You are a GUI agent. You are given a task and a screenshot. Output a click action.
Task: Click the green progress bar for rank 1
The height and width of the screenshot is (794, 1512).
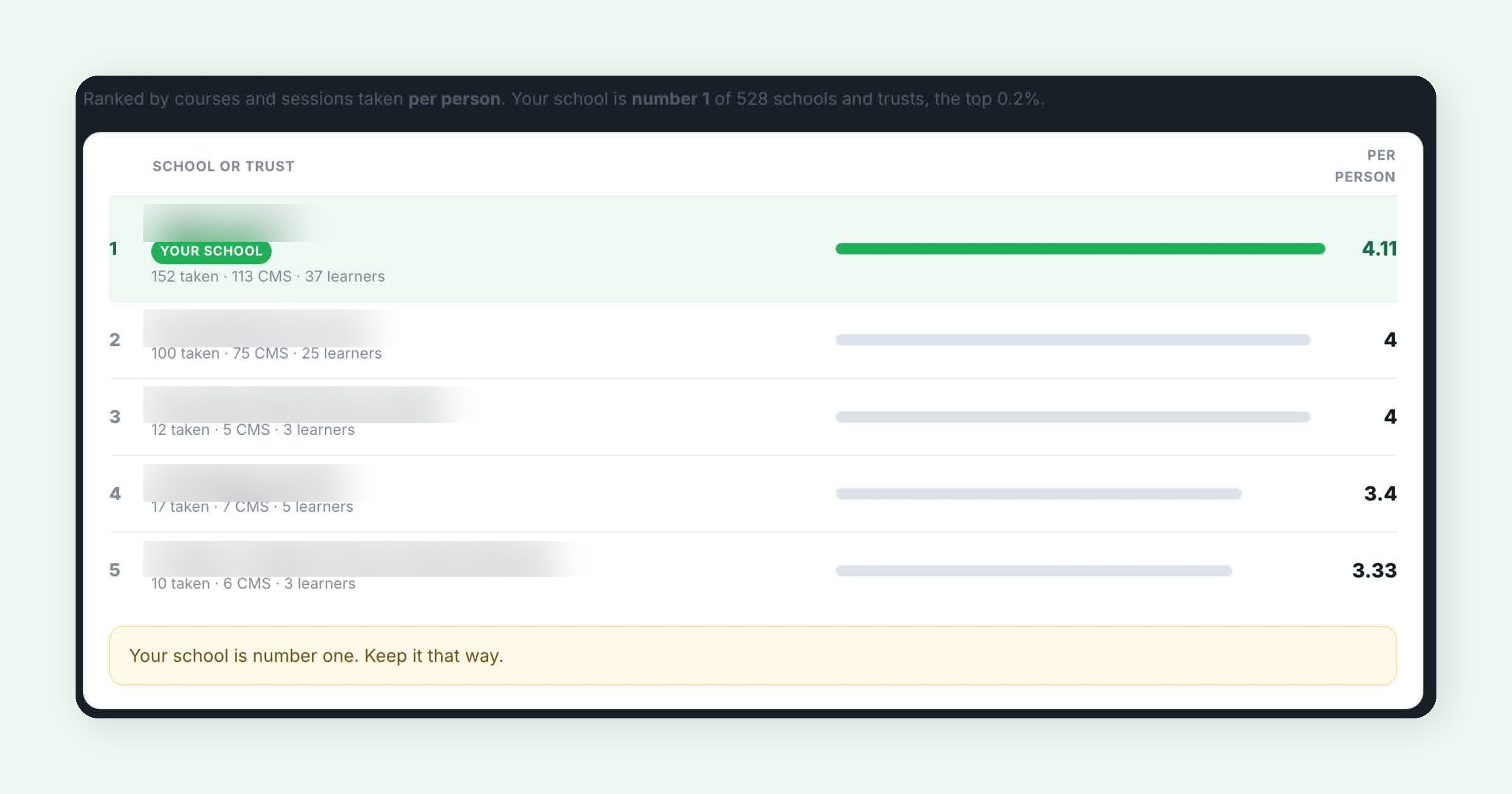point(1080,249)
